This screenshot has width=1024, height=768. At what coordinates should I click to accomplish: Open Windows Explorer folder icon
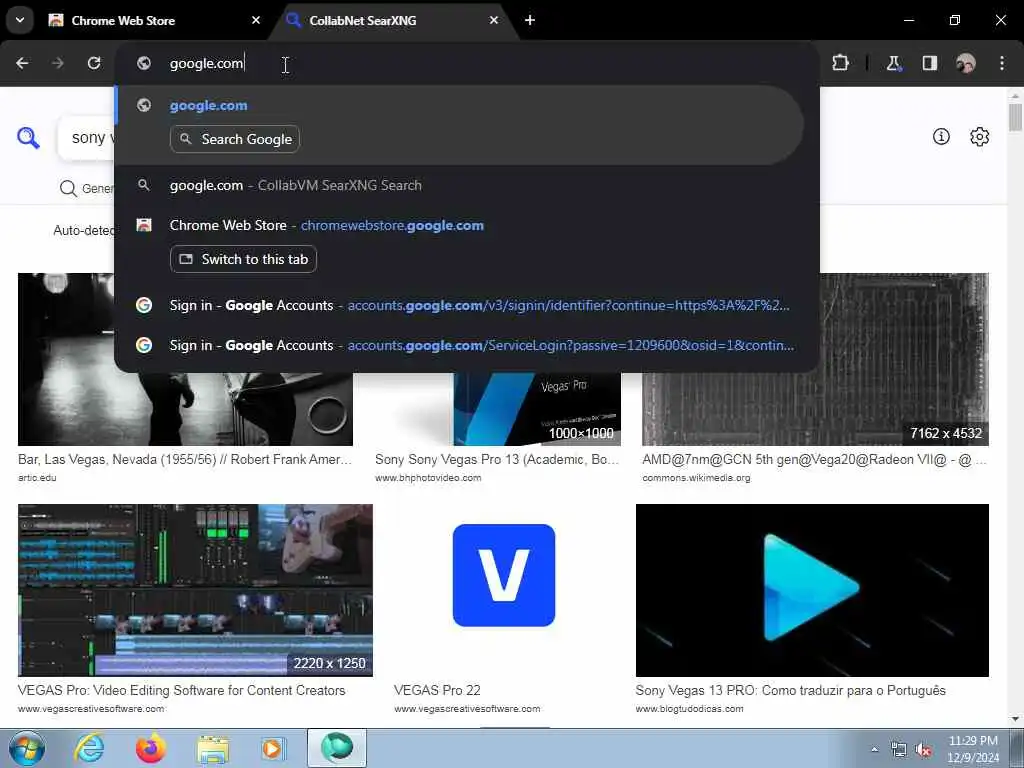coord(213,748)
